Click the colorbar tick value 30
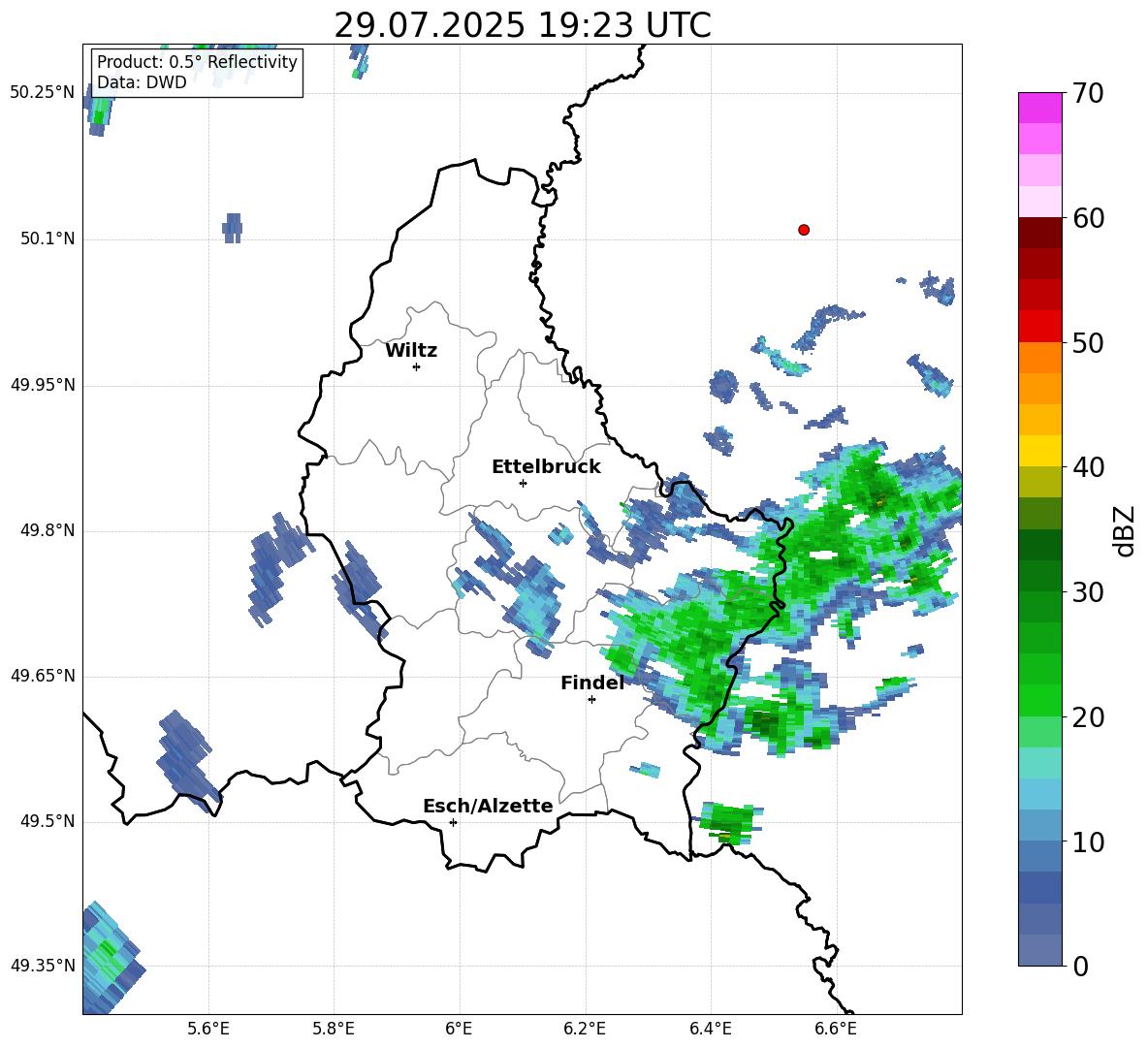Viewport: 1148px width, 1048px height. [x=1088, y=592]
